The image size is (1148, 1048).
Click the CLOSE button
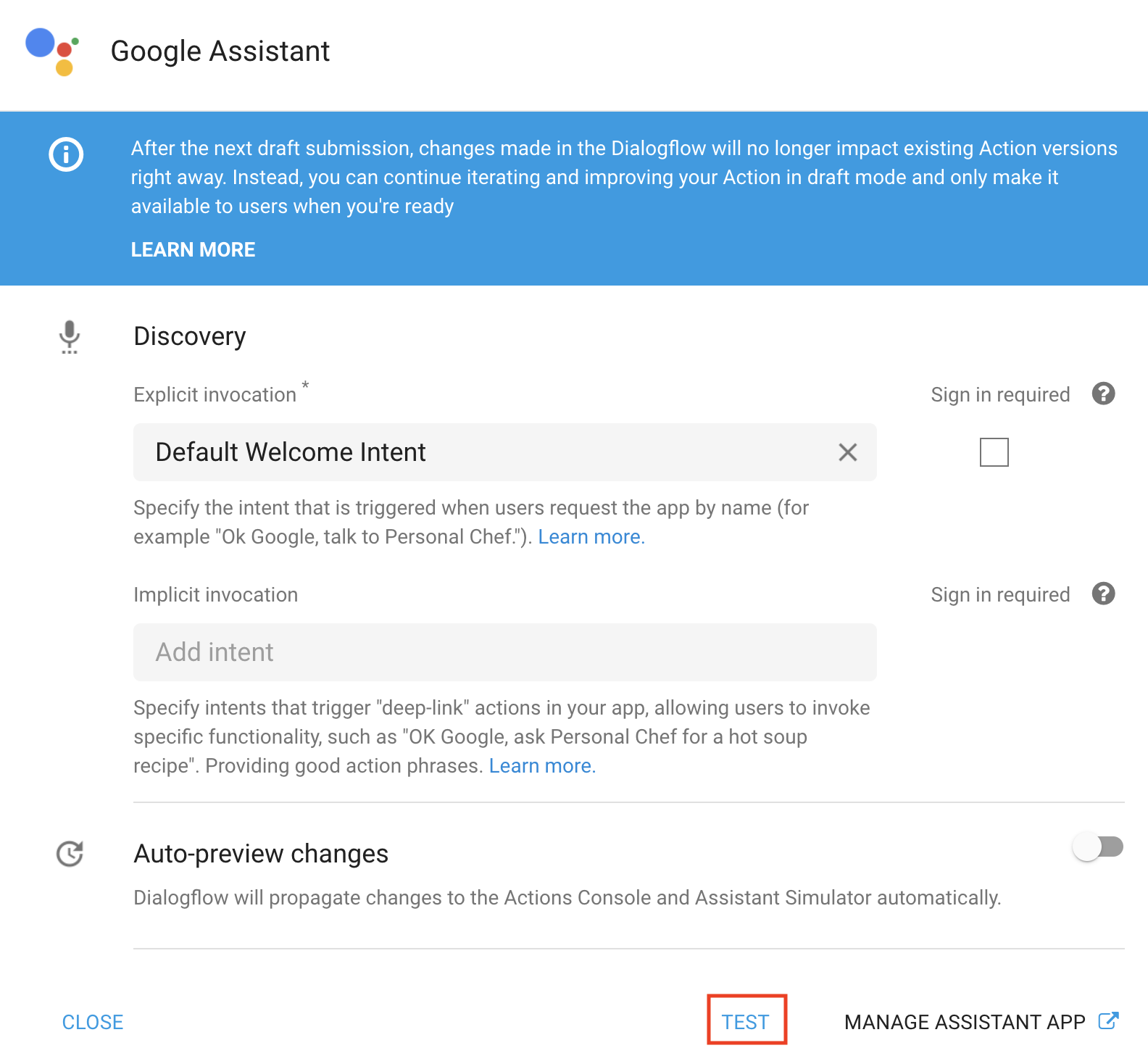(x=93, y=1022)
